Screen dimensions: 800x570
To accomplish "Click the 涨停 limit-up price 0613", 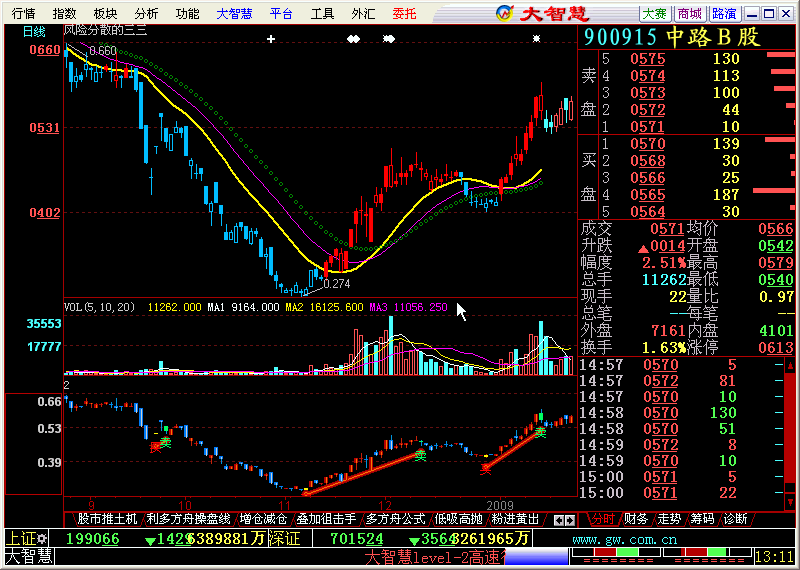I will tap(776, 348).
